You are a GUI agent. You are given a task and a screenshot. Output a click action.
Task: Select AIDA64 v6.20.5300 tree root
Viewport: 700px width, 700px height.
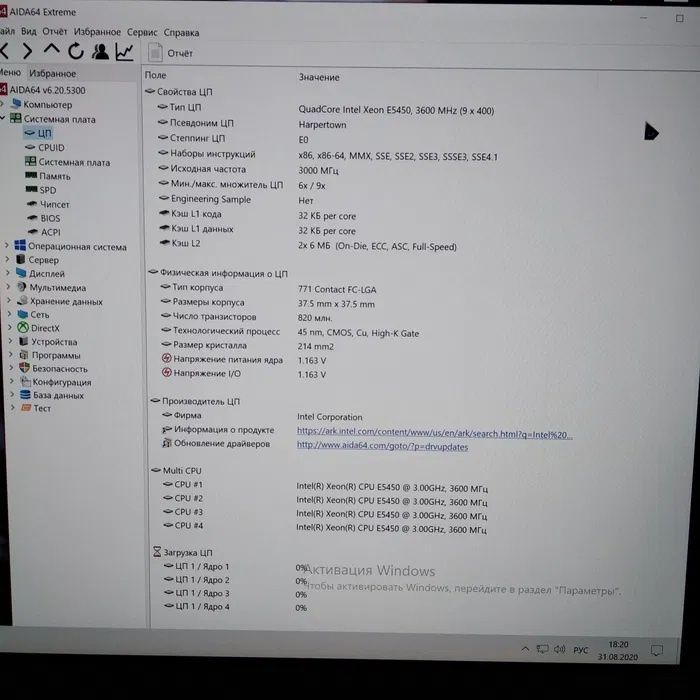[x=43, y=90]
